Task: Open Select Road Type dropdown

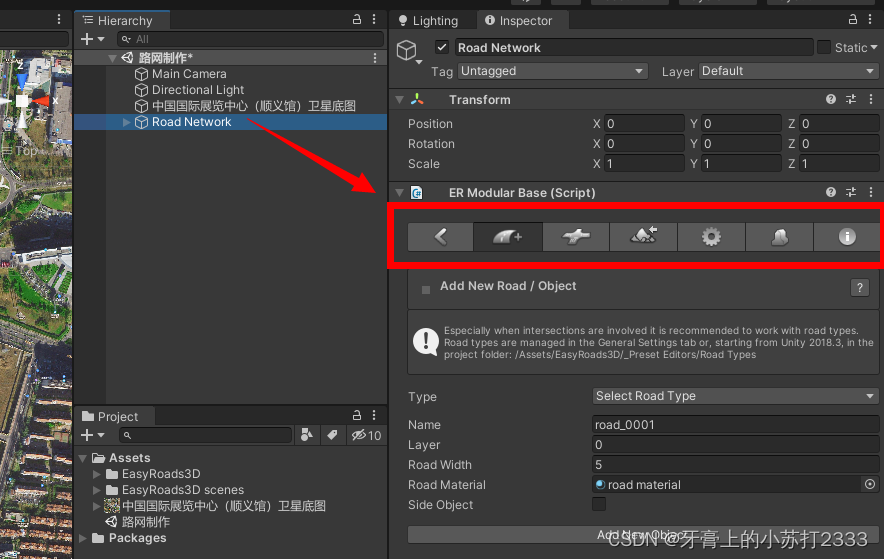Action: click(736, 396)
